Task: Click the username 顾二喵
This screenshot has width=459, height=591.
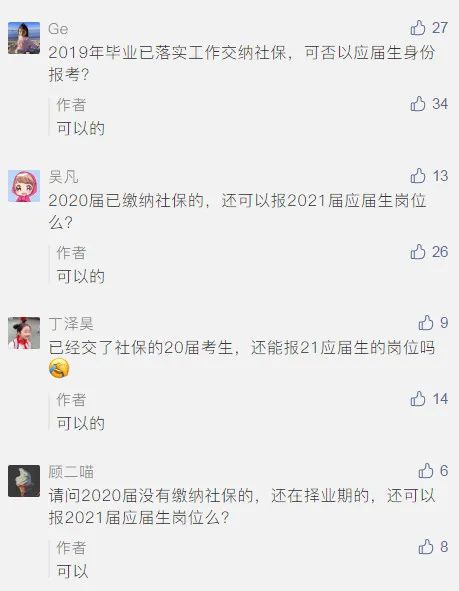Action: (71, 472)
